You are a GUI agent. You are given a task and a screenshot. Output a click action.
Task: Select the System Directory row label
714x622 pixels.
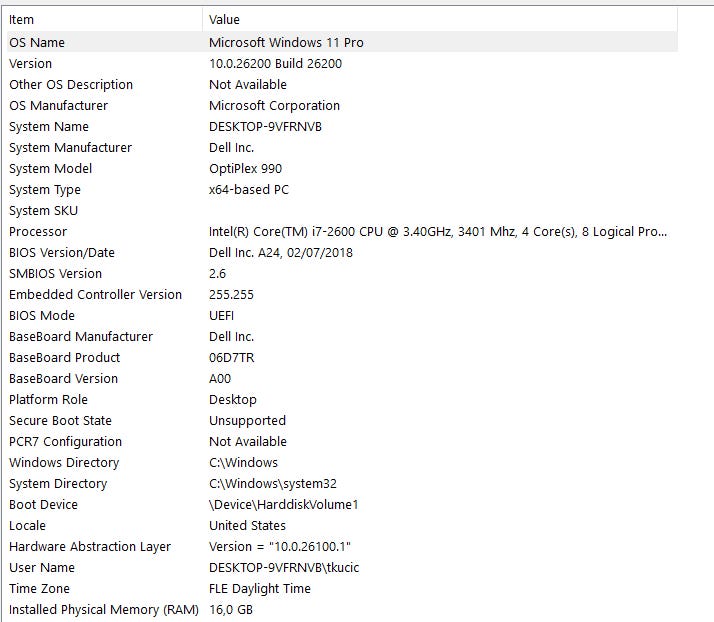(x=58, y=483)
